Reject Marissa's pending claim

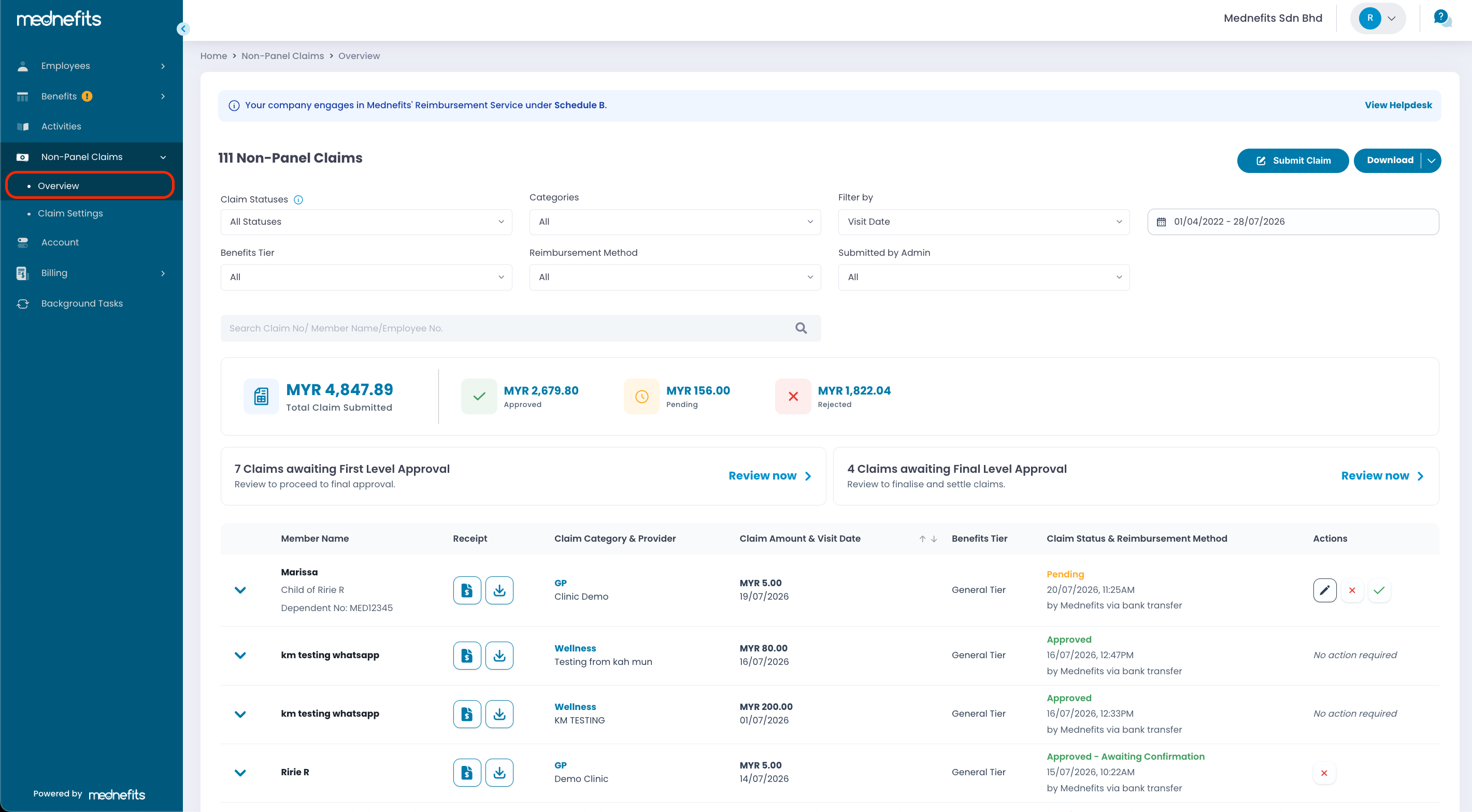tap(1351, 590)
